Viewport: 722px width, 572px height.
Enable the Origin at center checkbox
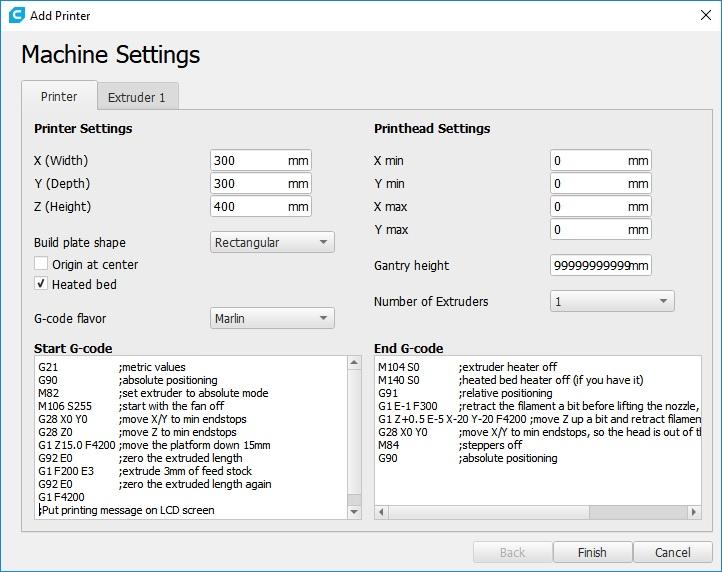pyautogui.click(x=41, y=264)
